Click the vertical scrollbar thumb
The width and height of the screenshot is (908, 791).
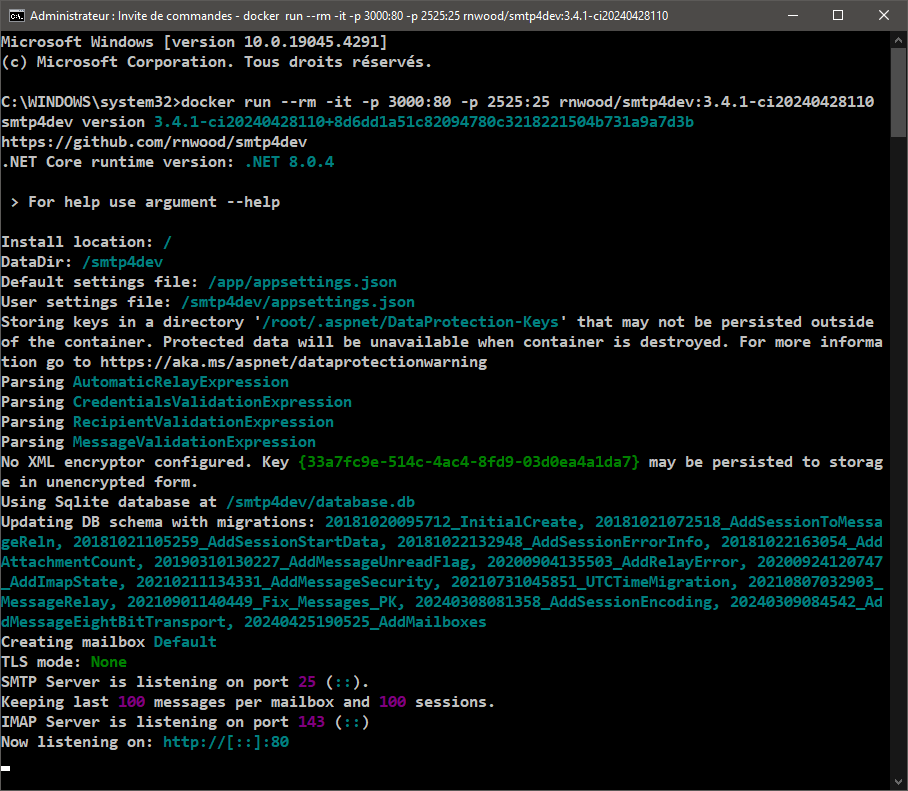[898, 93]
